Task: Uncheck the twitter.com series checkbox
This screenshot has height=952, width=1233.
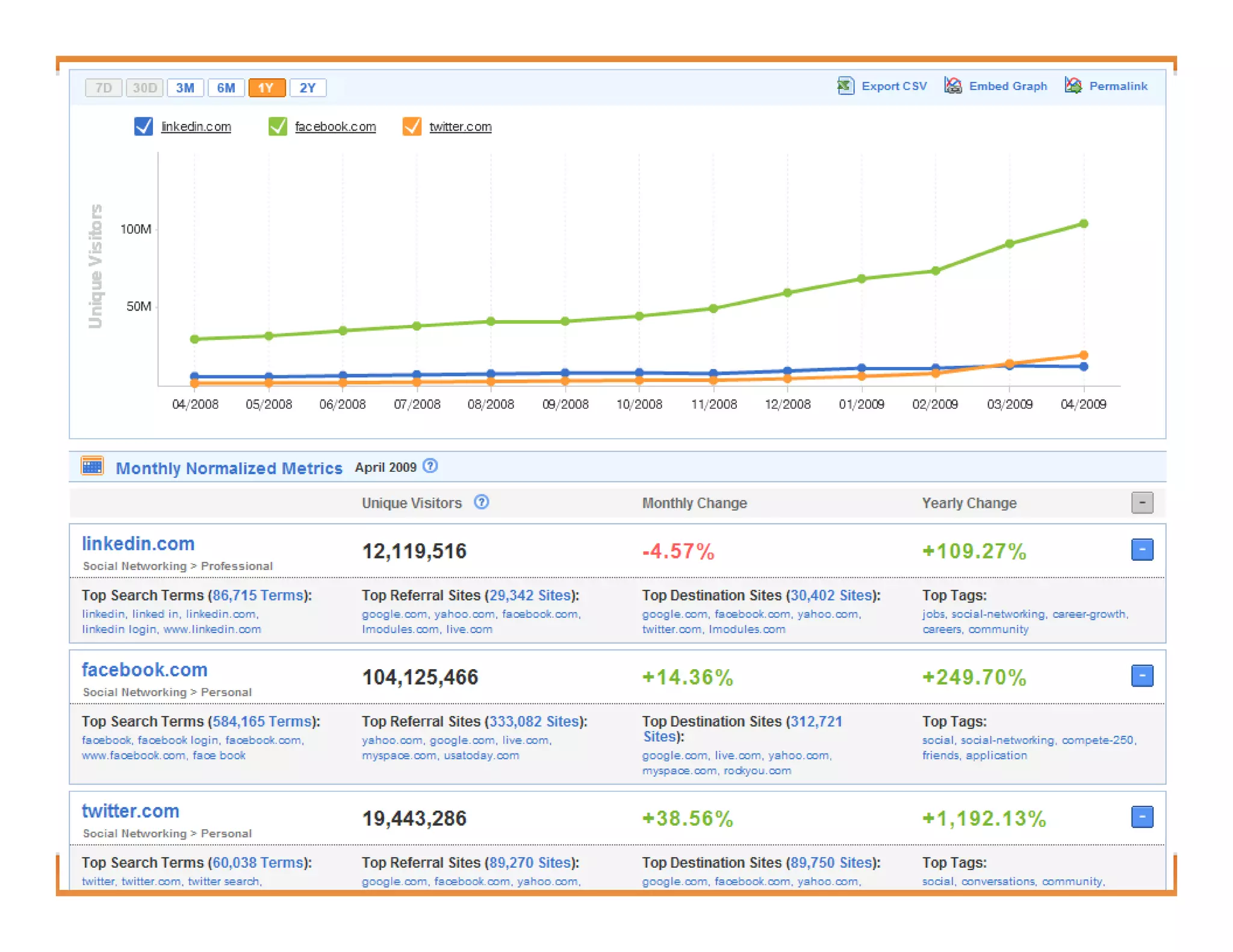Action: pos(412,126)
